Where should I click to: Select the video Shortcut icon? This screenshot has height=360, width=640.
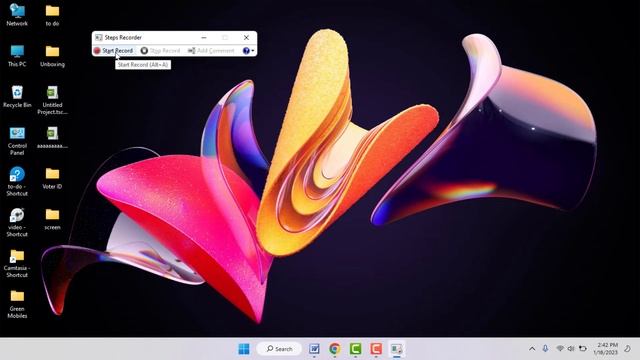[x=17, y=222]
